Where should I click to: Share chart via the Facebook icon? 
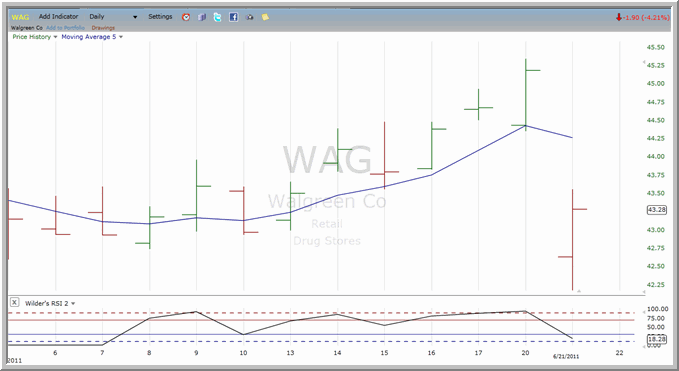click(233, 17)
